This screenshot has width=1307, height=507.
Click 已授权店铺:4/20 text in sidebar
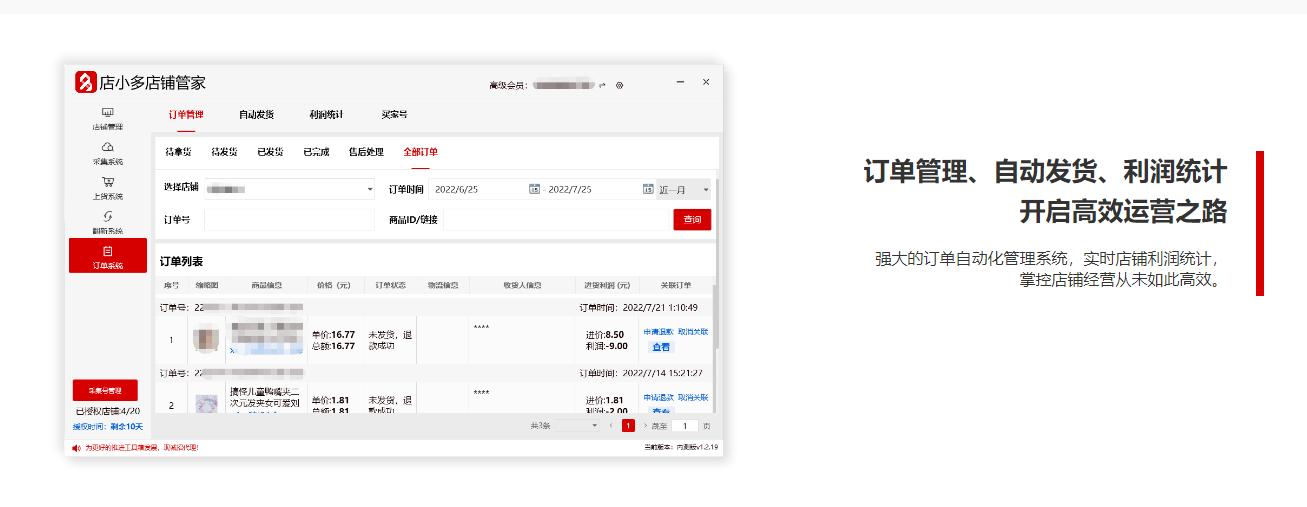[x=107, y=411]
